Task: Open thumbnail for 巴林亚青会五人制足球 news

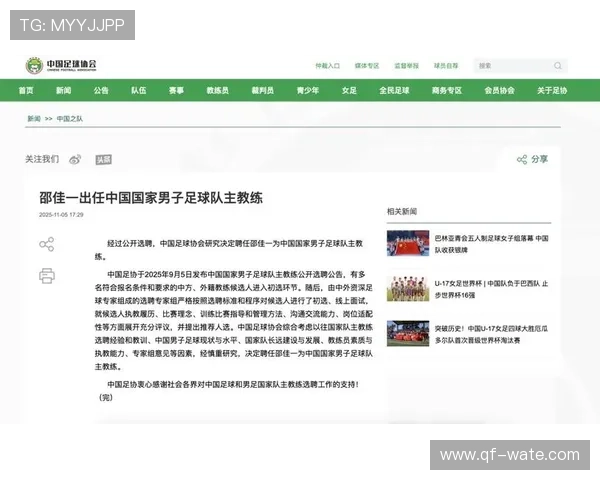Action: tap(408, 243)
